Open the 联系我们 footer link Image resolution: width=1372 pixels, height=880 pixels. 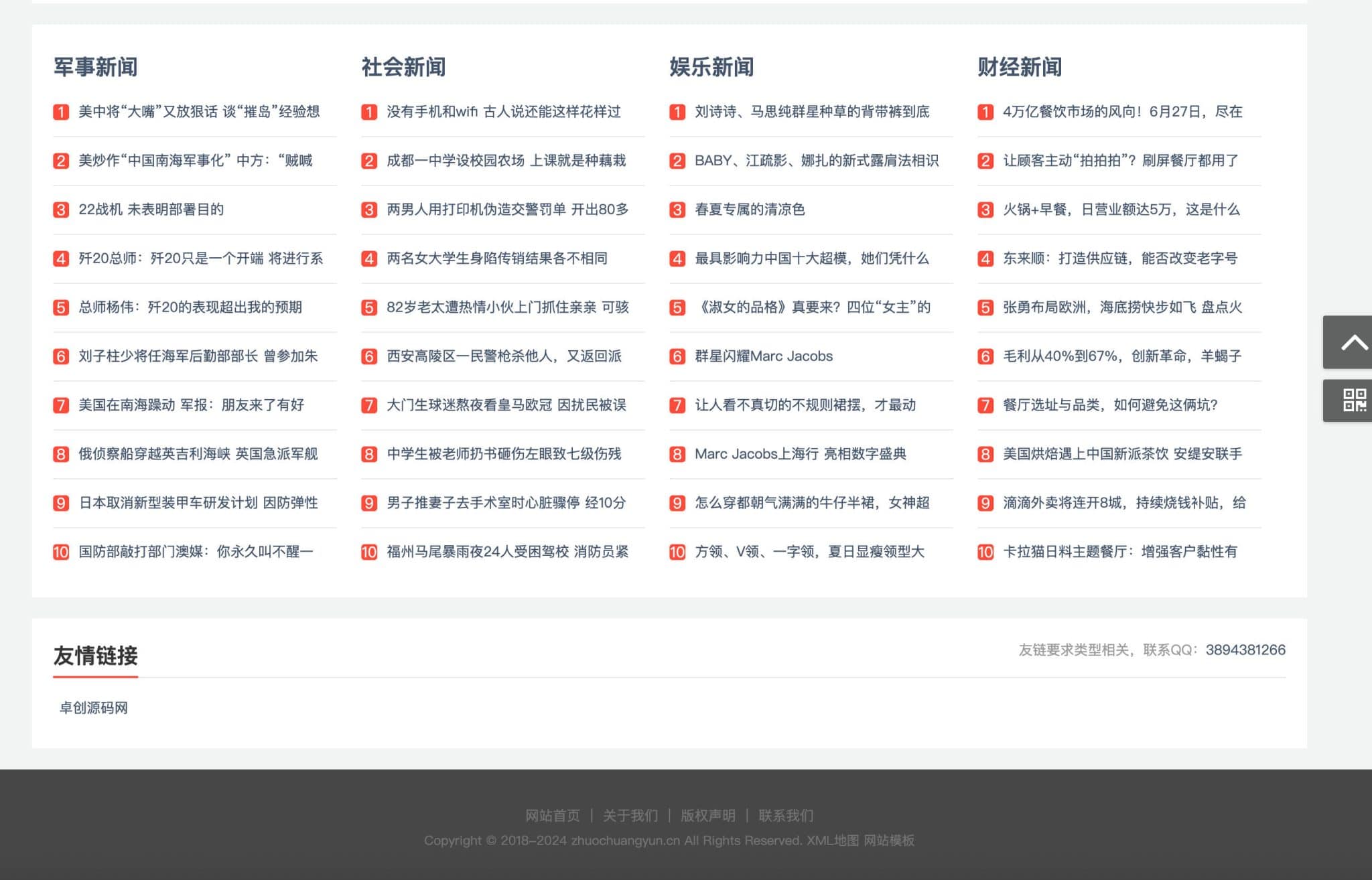click(x=786, y=816)
